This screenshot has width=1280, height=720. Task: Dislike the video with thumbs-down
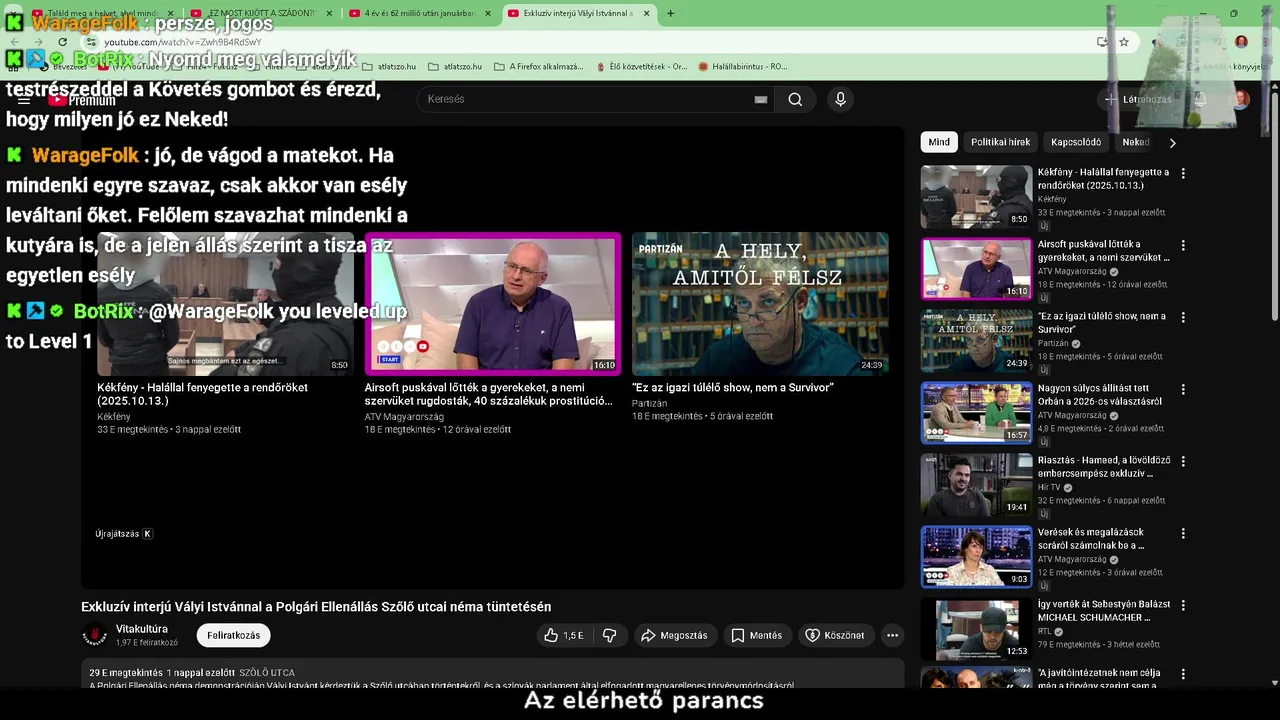click(x=609, y=635)
